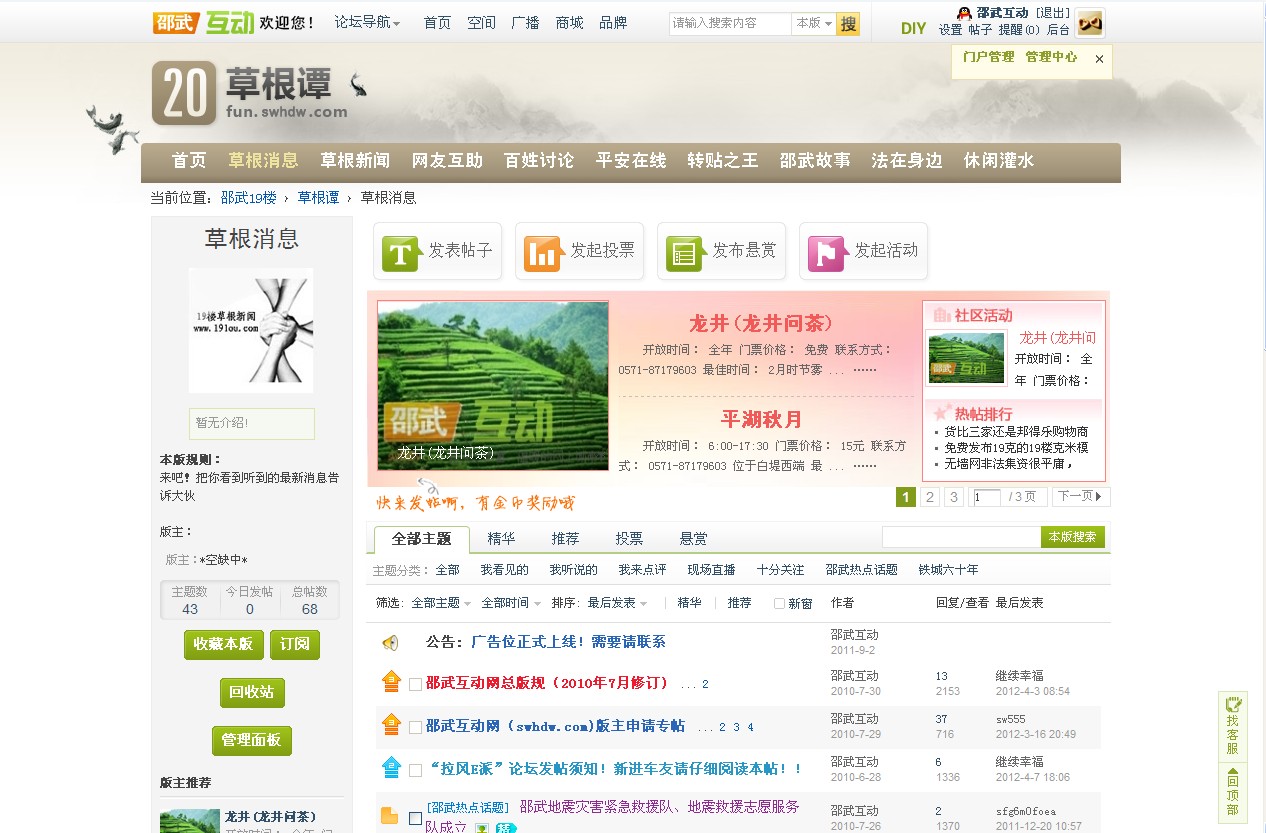Open 空间 in top bar
This screenshot has height=833, width=1266.
[x=481, y=23]
